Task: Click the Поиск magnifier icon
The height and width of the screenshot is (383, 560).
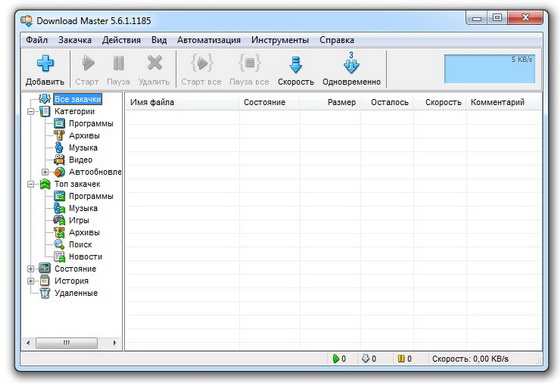Action: tap(59, 244)
